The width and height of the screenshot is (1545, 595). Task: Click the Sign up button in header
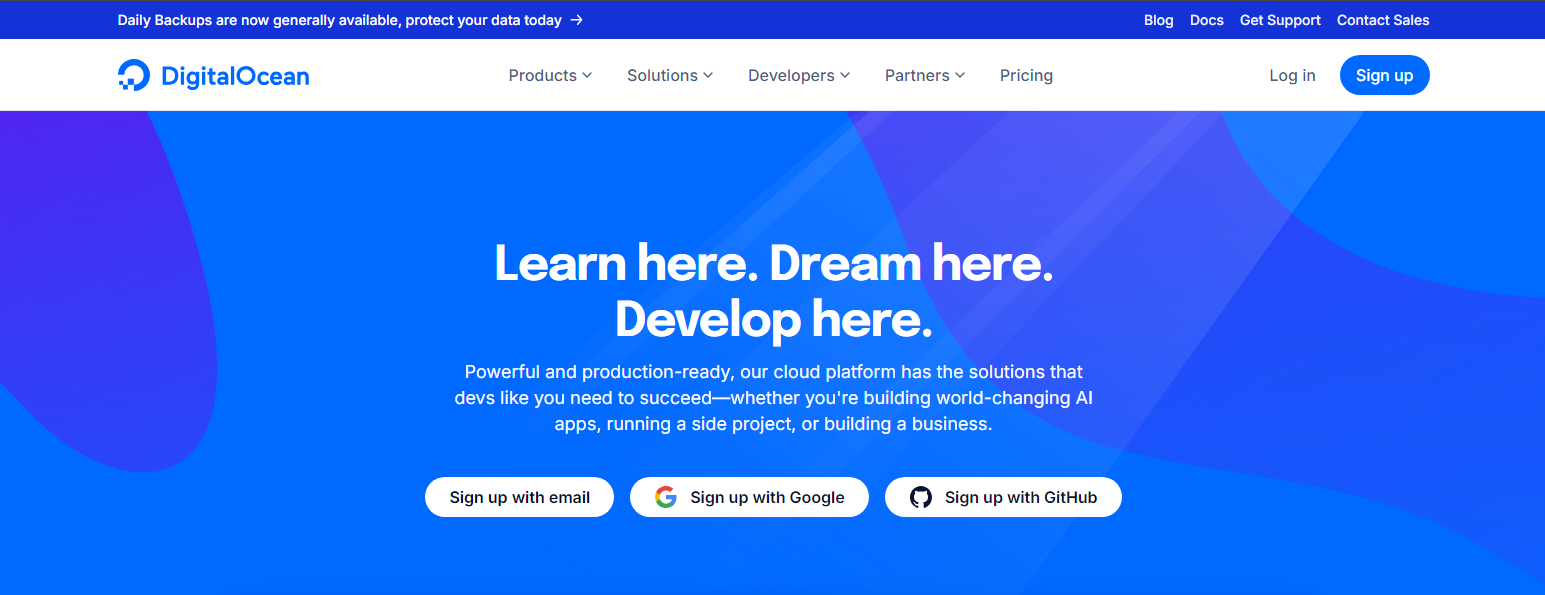pyautogui.click(x=1385, y=75)
